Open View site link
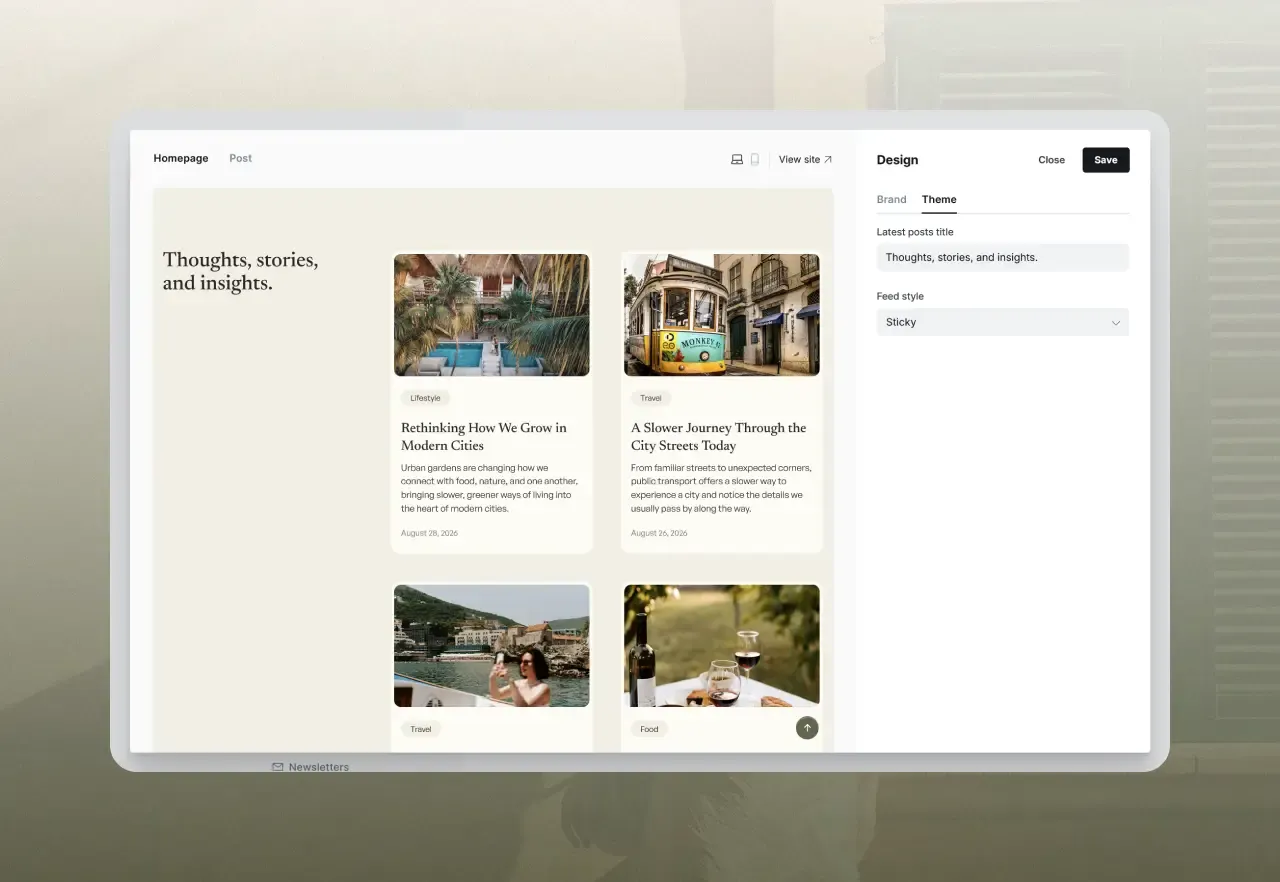The height and width of the screenshot is (882, 1280). (805, 159)
